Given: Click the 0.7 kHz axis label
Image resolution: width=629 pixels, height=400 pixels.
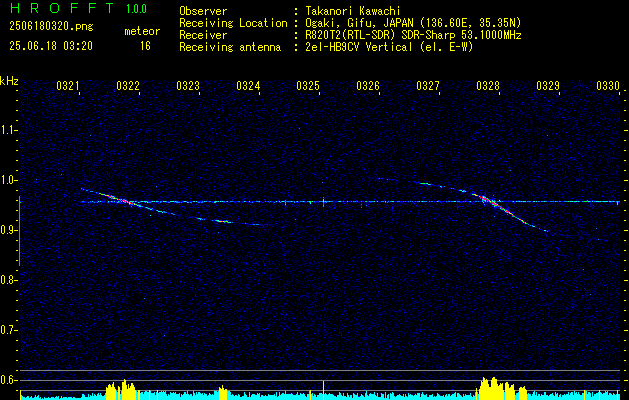Looking at the screenshot, I should point(8,330).
